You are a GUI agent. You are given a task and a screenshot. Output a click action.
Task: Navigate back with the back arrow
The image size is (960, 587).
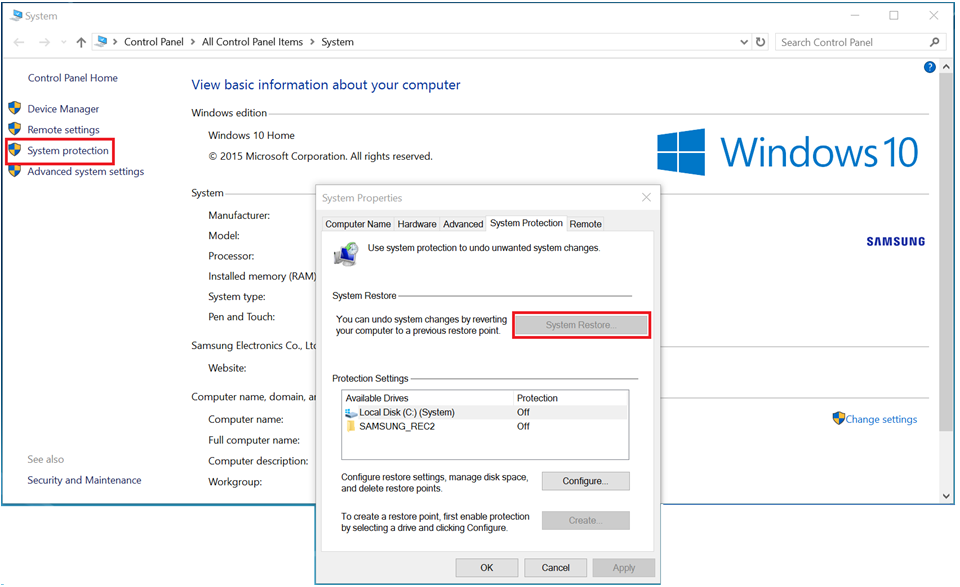tap(19, 42)
